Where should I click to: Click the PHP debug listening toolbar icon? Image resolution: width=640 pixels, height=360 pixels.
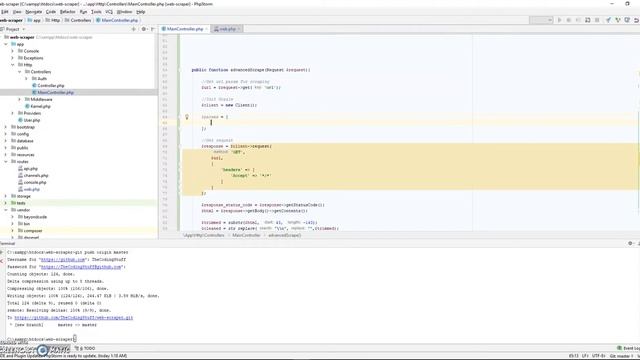coord(588,20)
